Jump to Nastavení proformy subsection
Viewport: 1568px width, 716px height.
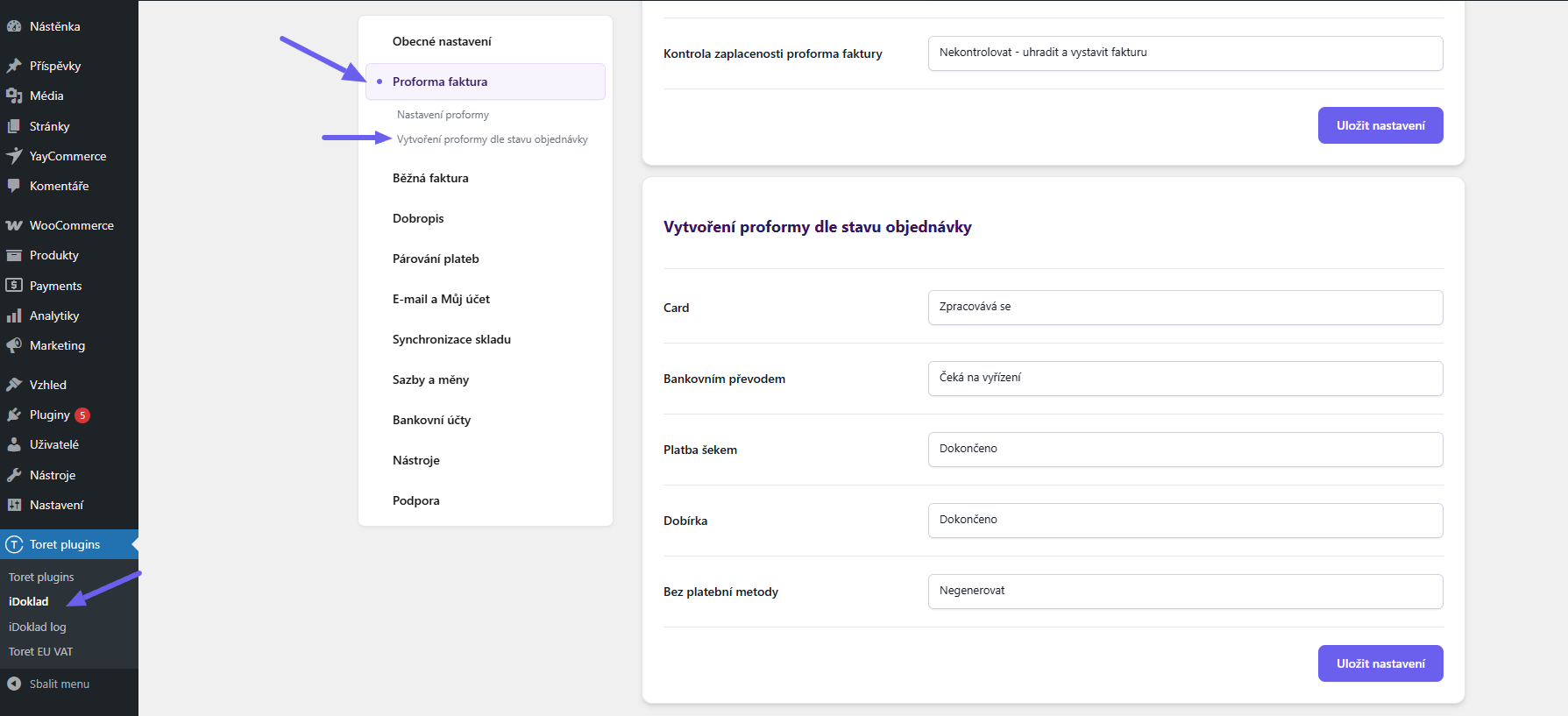(x=443, y=115)
